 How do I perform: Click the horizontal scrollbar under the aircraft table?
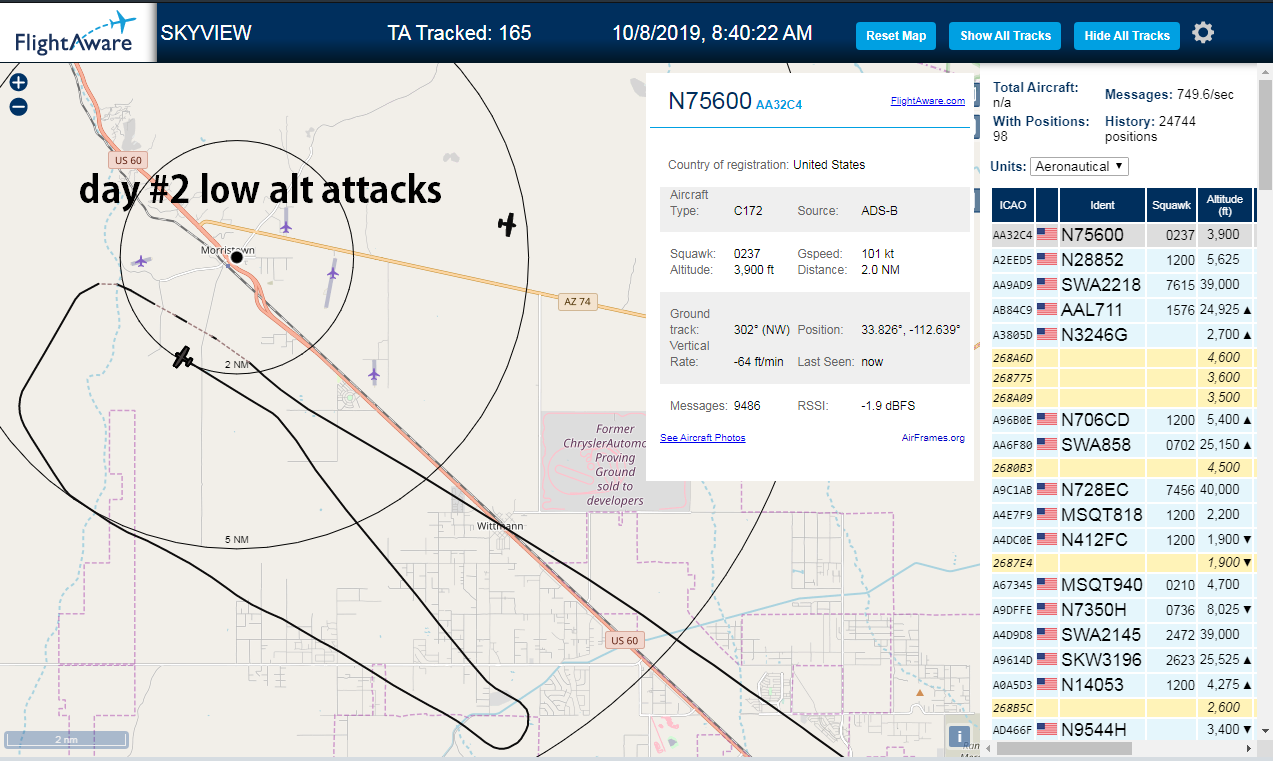pos(1062,748)
